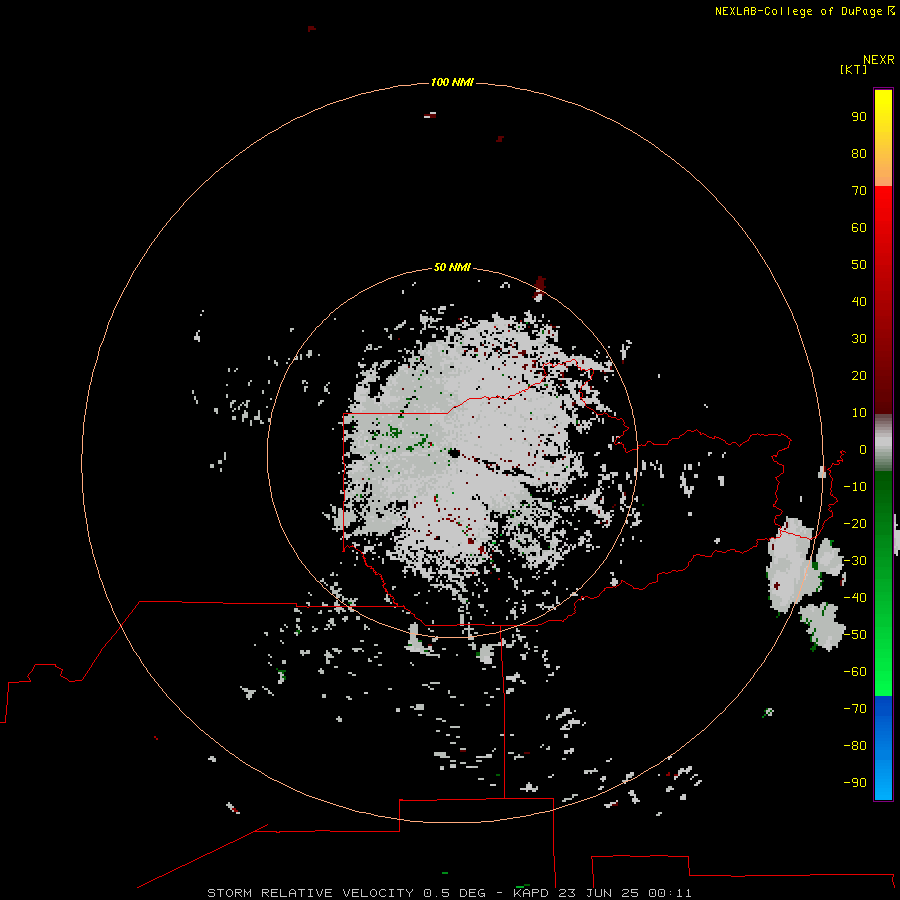Image resolution: width=900 pixels, height=900 pixels.
Task: Click the -50 scale value
Action: 855,635
